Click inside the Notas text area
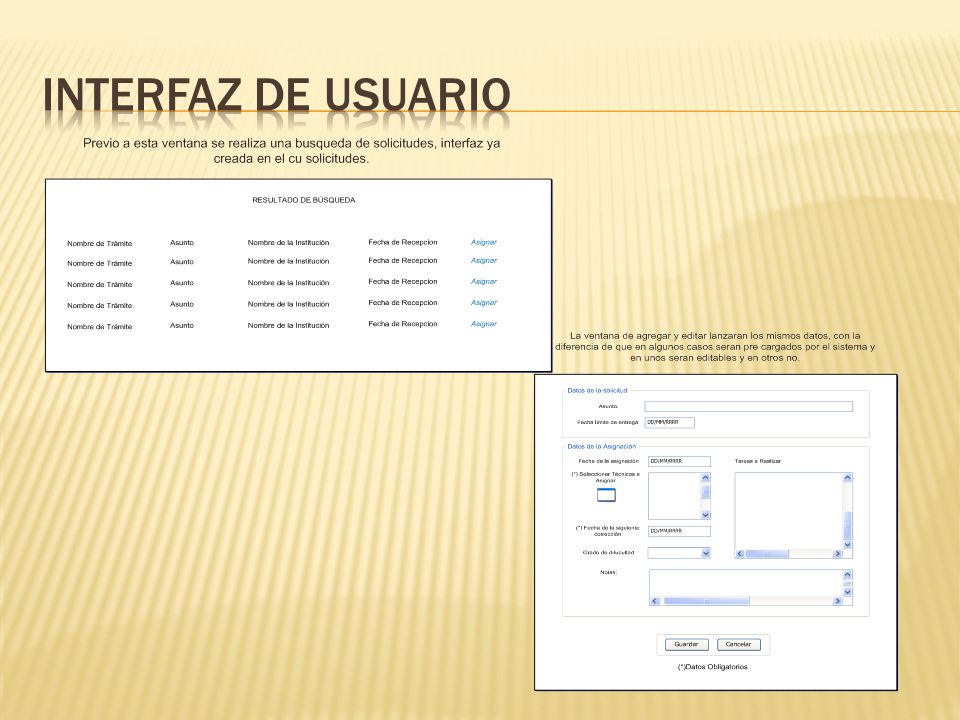The image size is (960, 720). tap(746, 583)
